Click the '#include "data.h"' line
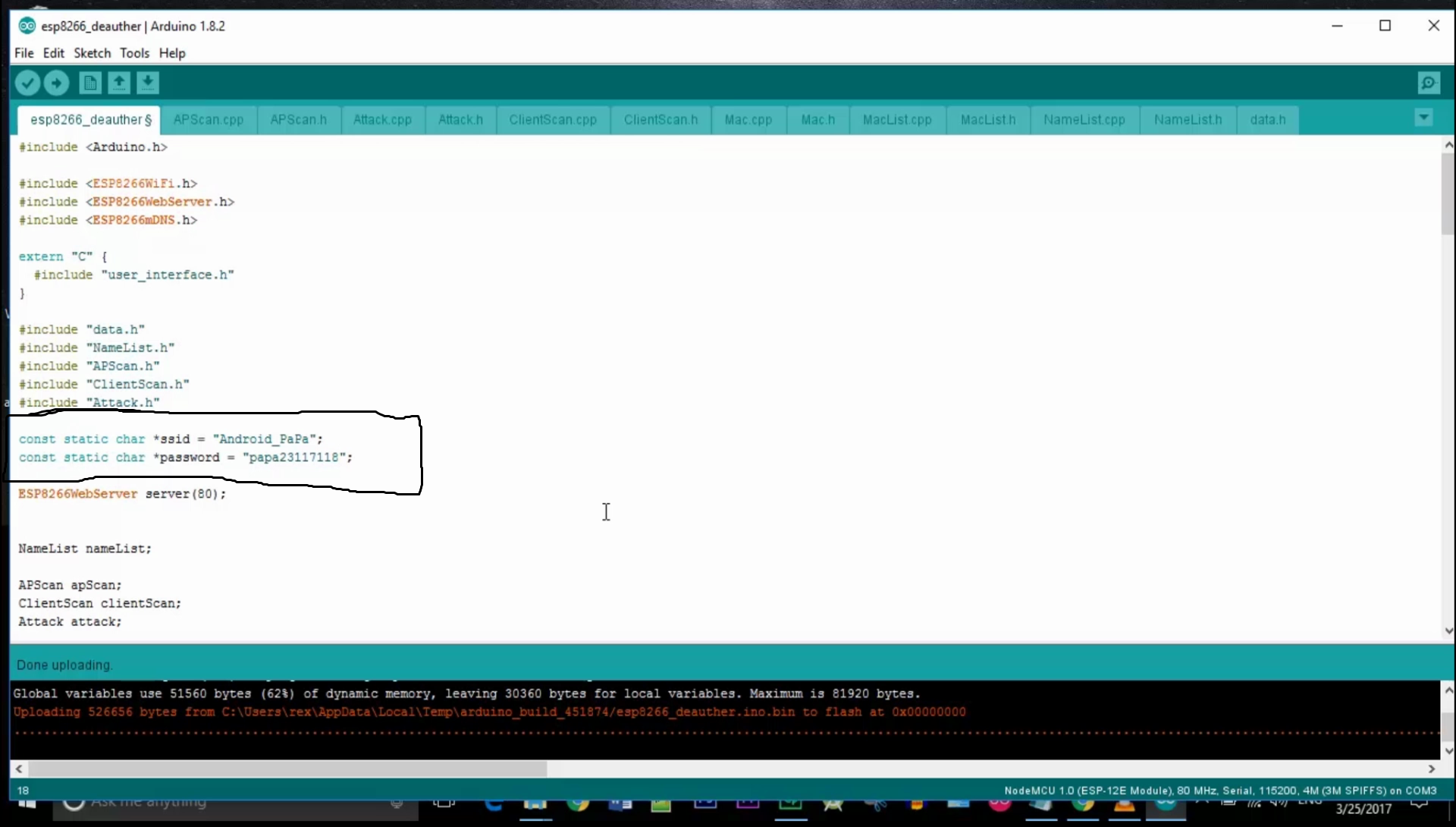The image size is (1456, 827). coord(82,329)
